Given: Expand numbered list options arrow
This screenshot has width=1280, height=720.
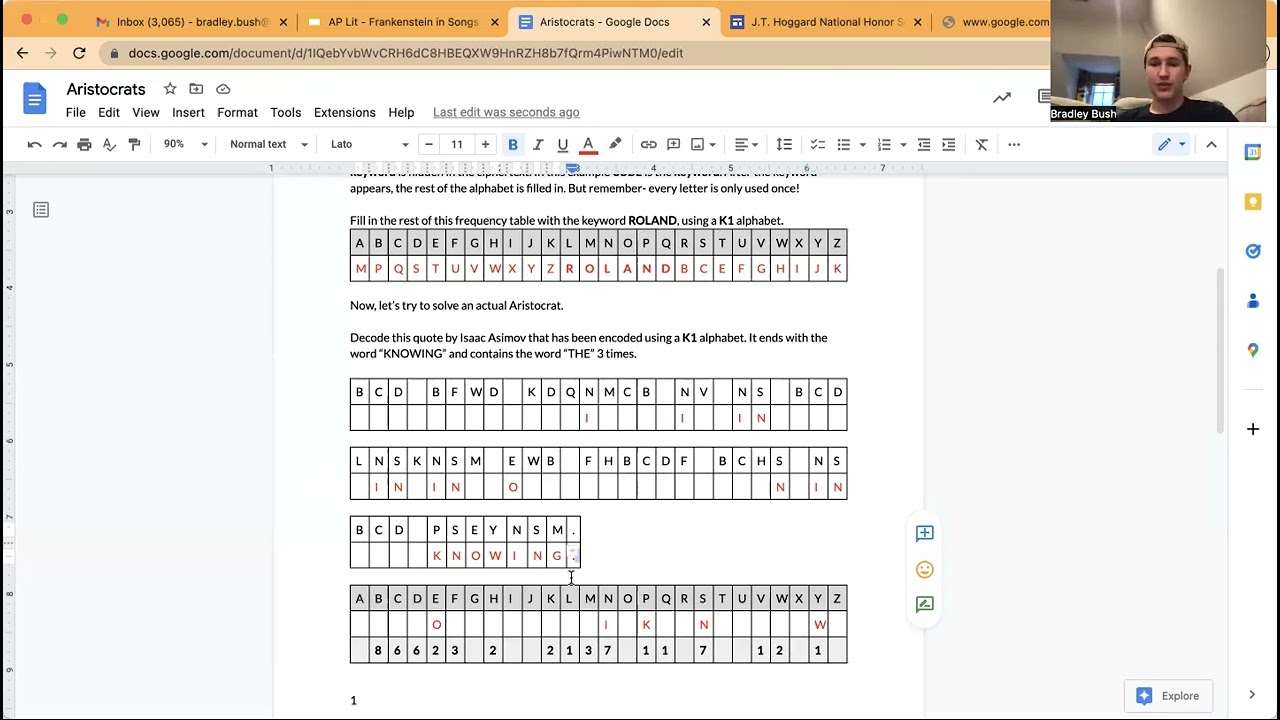Looking at the screenshot, I should [903, 145].
